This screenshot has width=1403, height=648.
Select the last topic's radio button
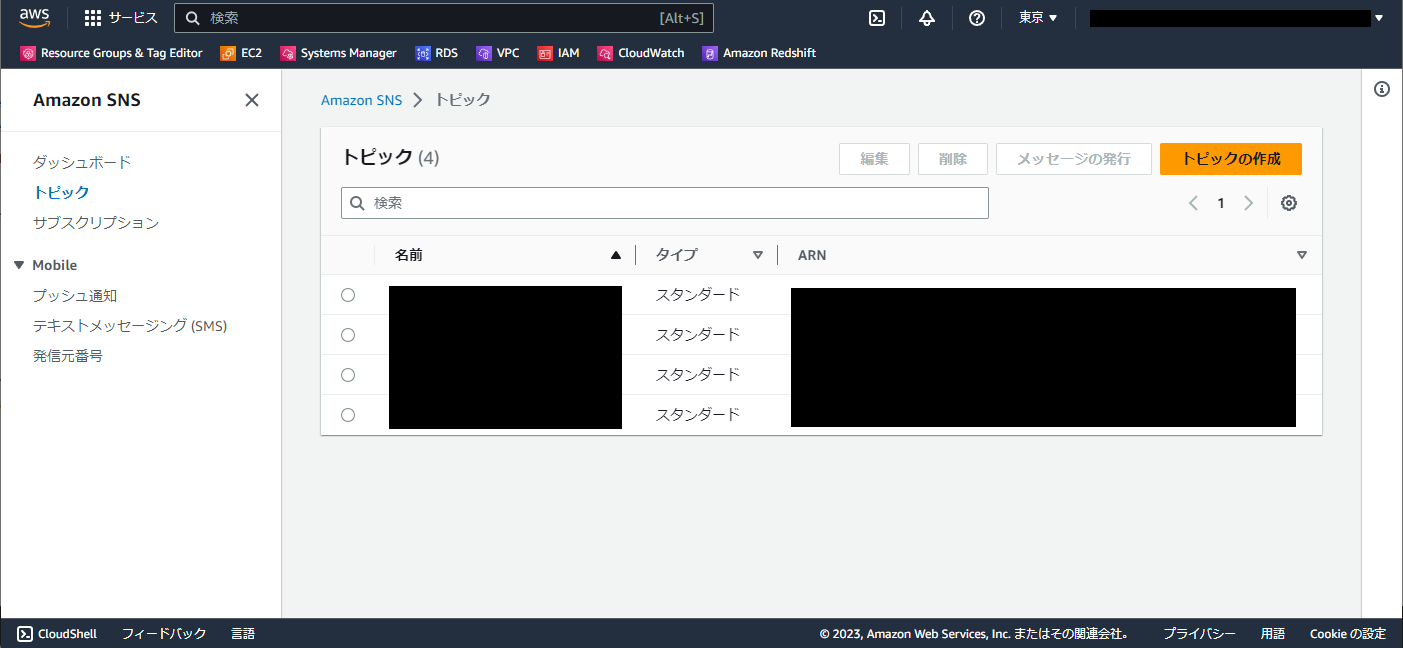[x=347, y=414]
